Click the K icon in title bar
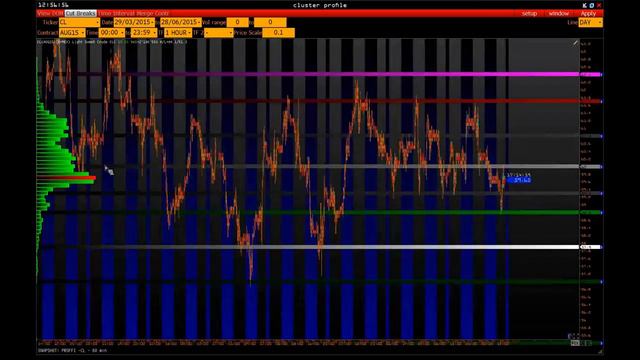This screenshot has width=640, height=360. click(x=584, y=5)
